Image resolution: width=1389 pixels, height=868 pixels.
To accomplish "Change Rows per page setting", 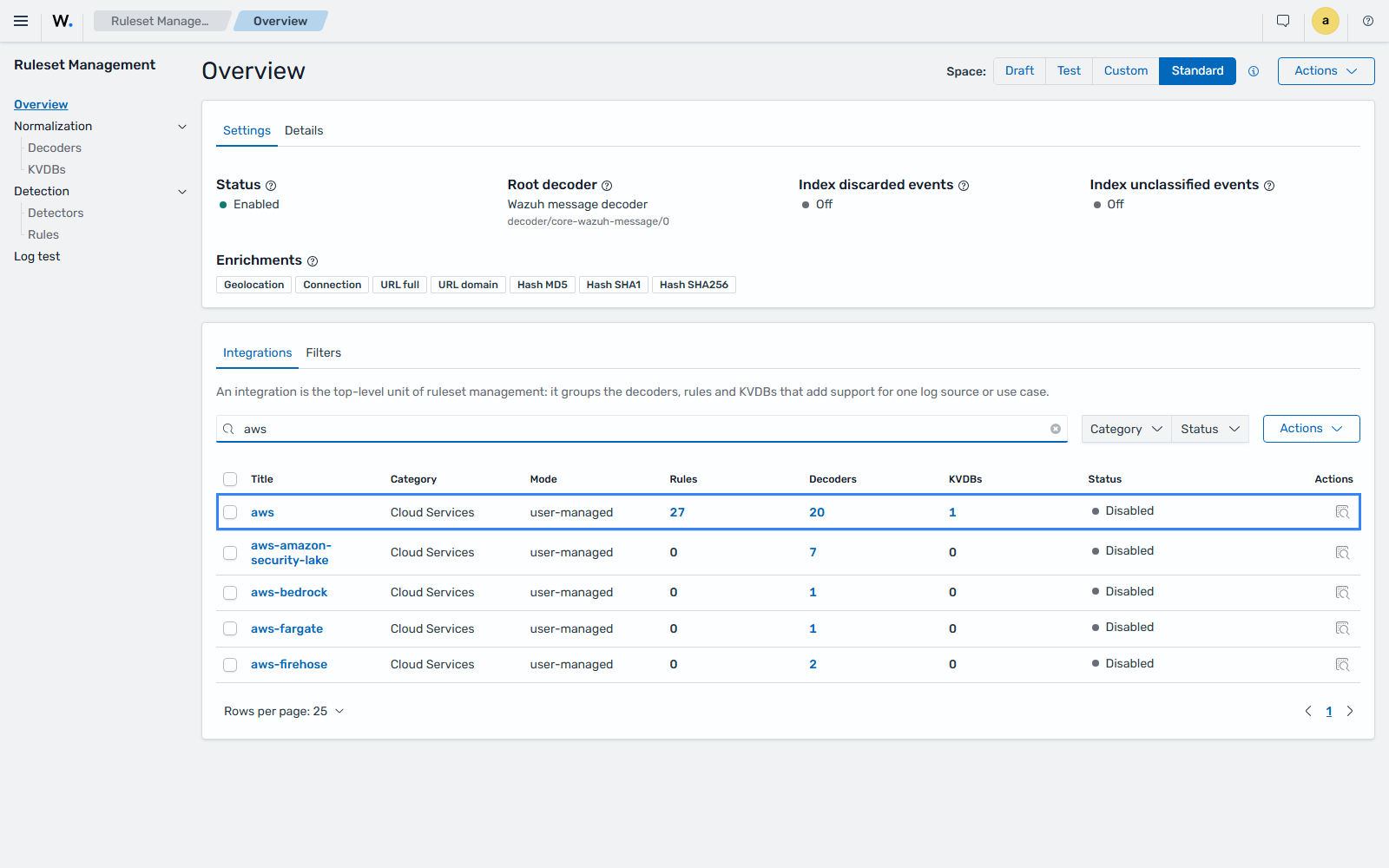I will click(x=284, y=711).
